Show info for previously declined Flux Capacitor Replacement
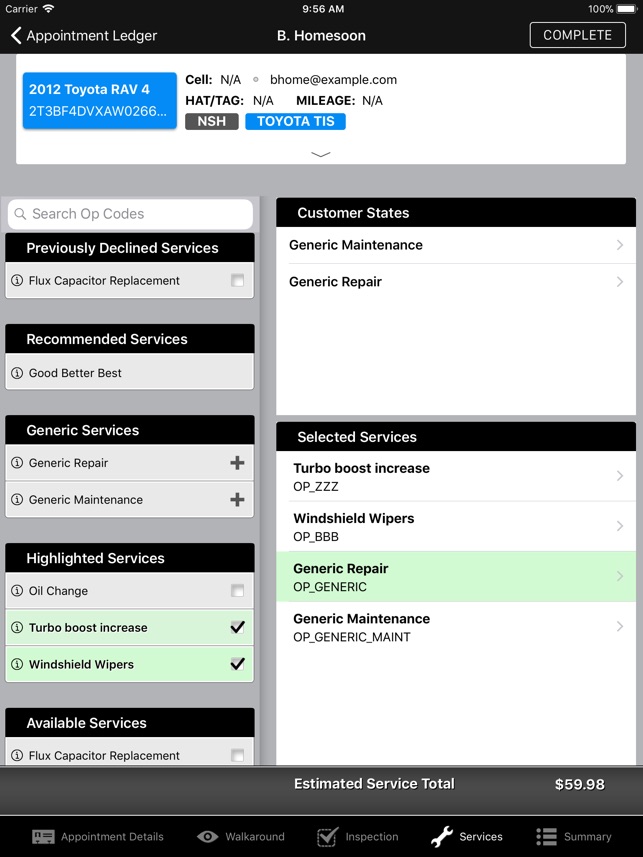The width and height of the screenshot is (643, 857). click(x=17, y=280)
